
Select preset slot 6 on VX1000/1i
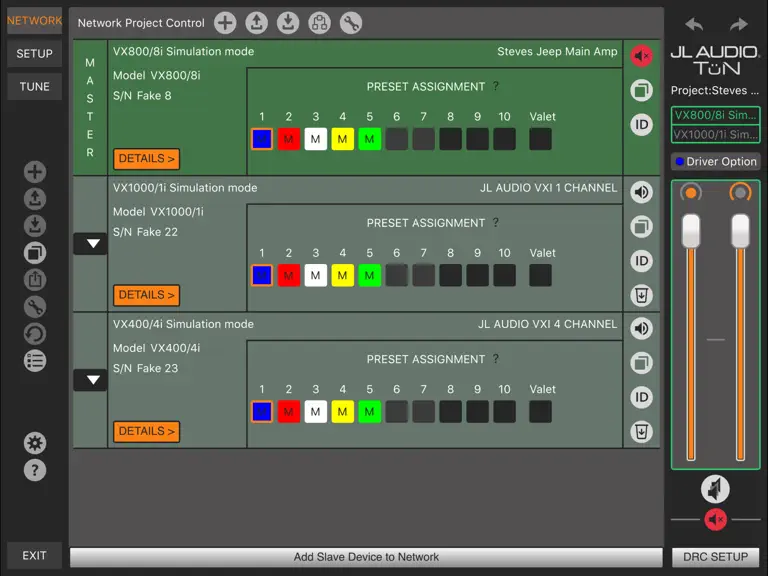point(396,275)
